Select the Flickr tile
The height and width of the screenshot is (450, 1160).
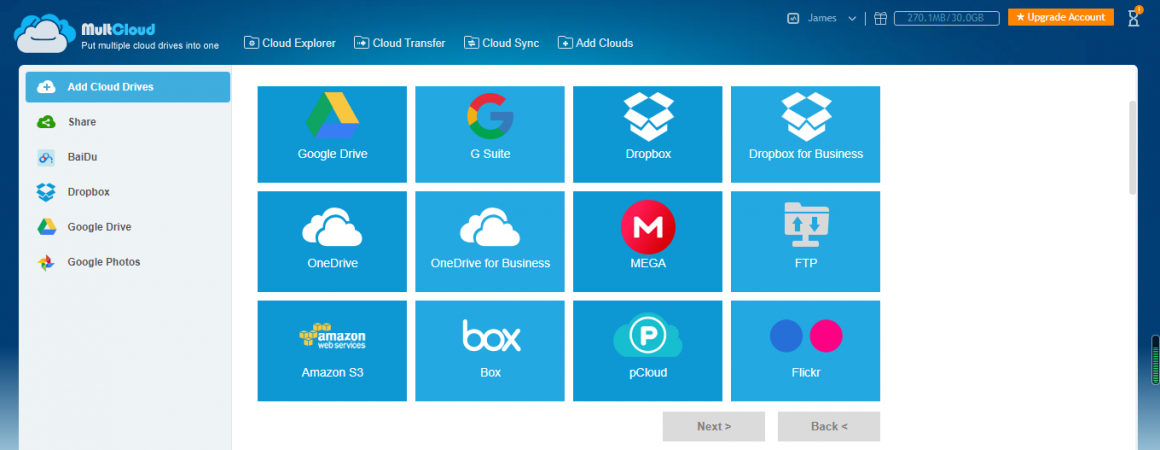click(x=806, y=351)
